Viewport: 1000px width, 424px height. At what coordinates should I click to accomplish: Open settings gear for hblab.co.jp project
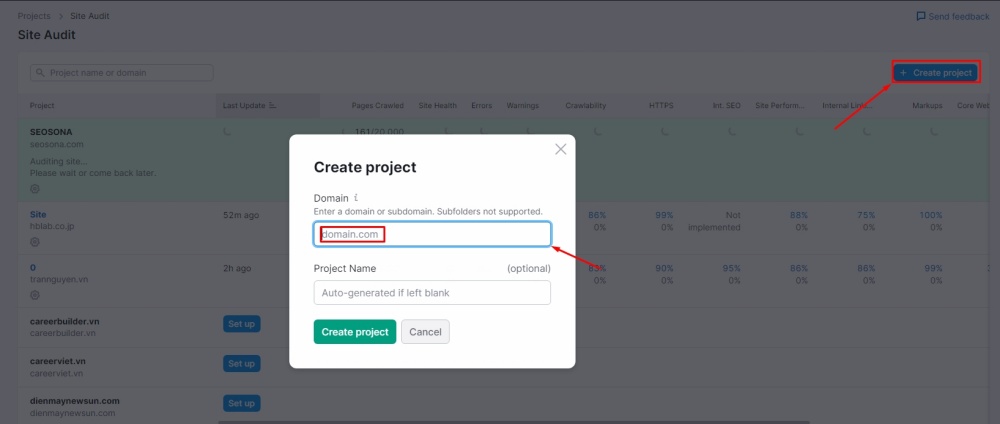coord(35,241)
